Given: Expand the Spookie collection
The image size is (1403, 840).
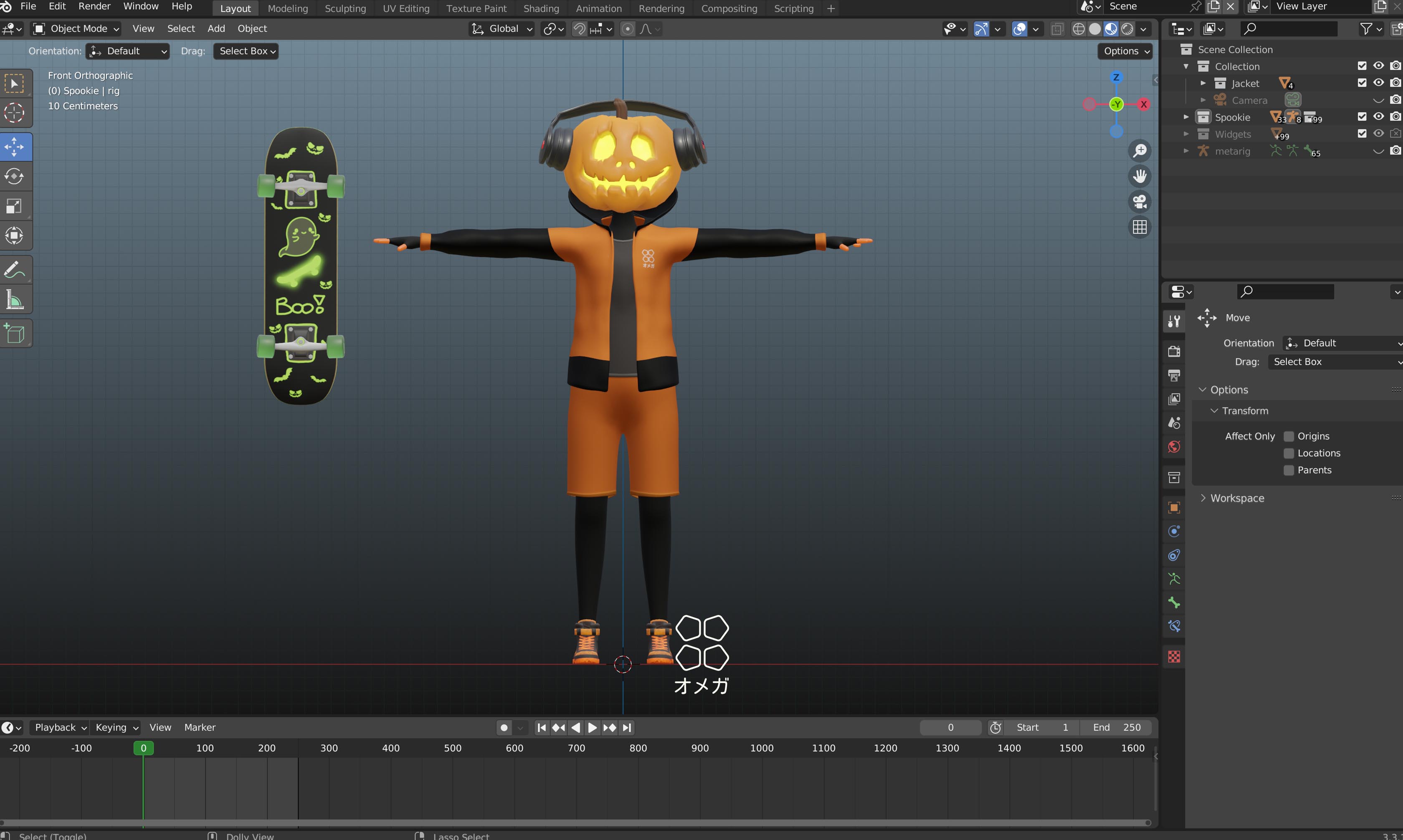Looking at the screenshot, I should click(x=1186, y=117).
